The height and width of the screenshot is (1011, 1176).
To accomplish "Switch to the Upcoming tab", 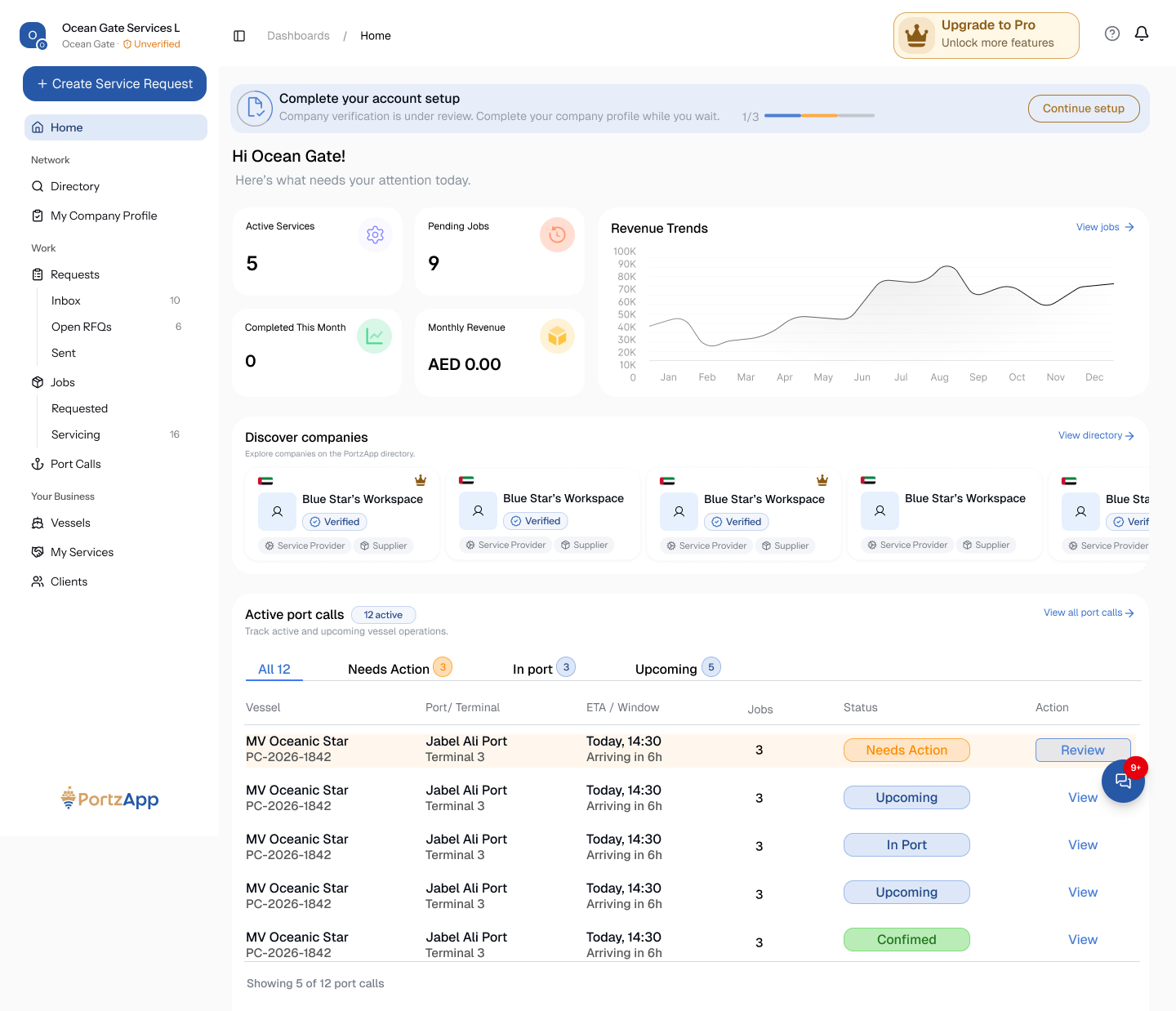I will click(678, 669).
